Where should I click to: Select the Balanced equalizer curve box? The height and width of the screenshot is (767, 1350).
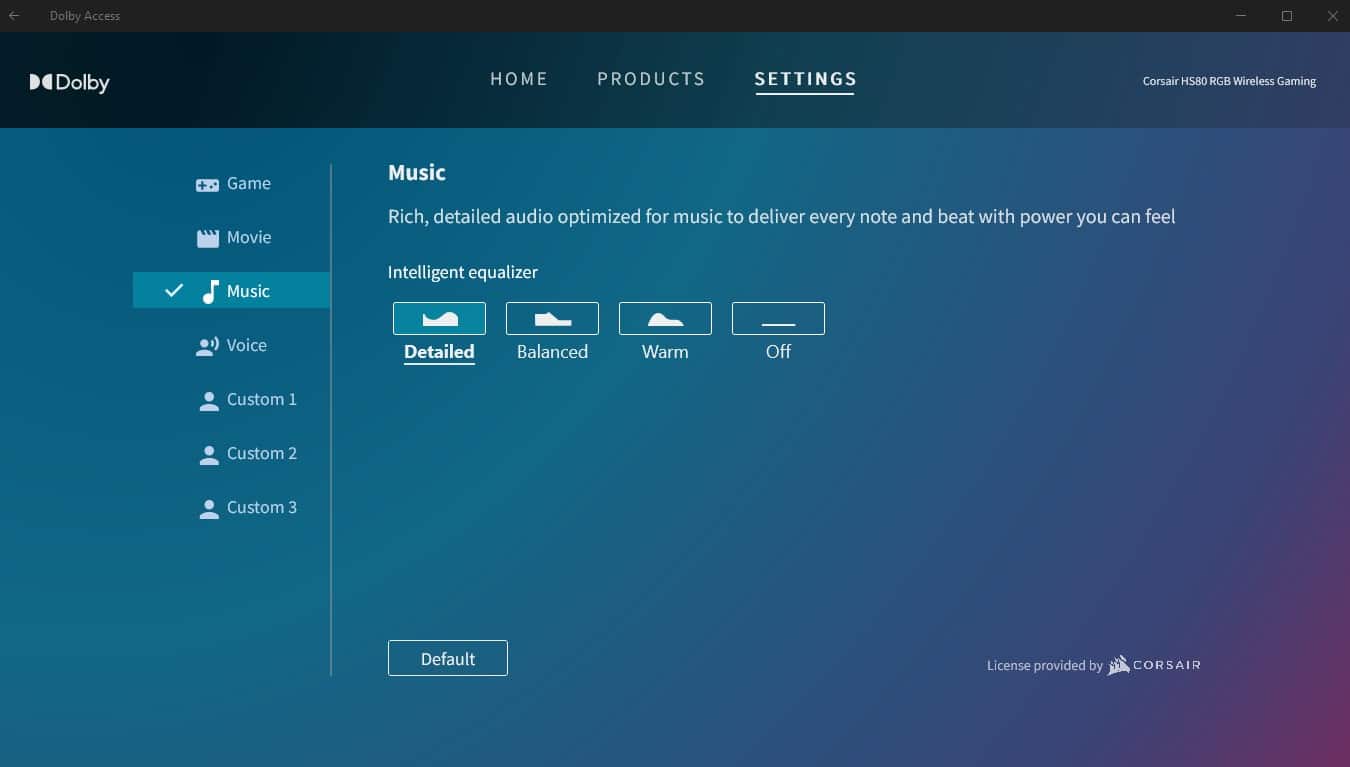click(552, 318)
